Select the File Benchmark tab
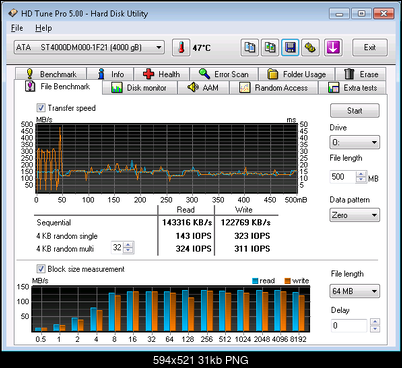The image size is (402, 368). pyautogui.click(x=58, y=87)
